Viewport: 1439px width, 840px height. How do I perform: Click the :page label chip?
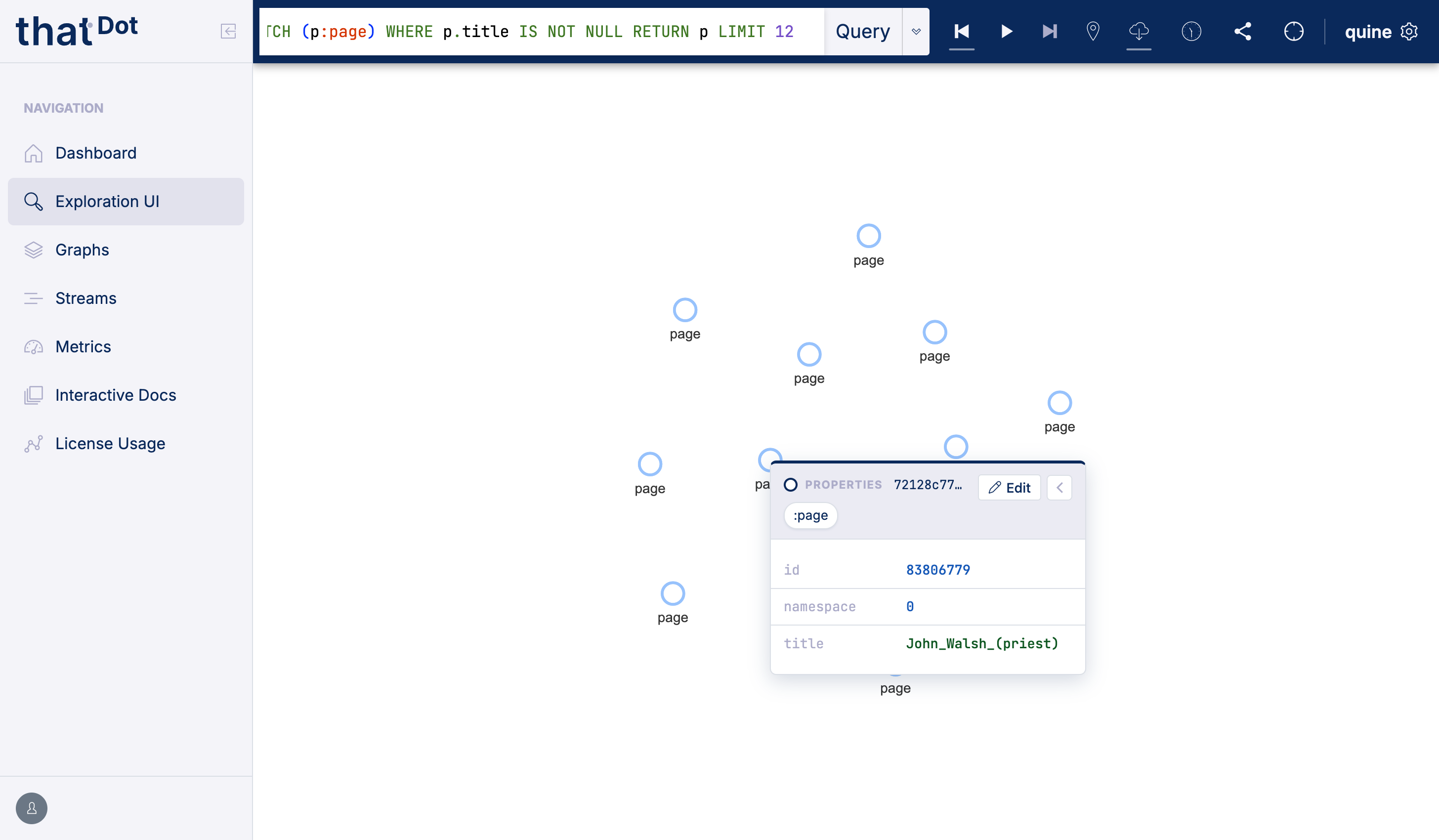tap(810, 516)
